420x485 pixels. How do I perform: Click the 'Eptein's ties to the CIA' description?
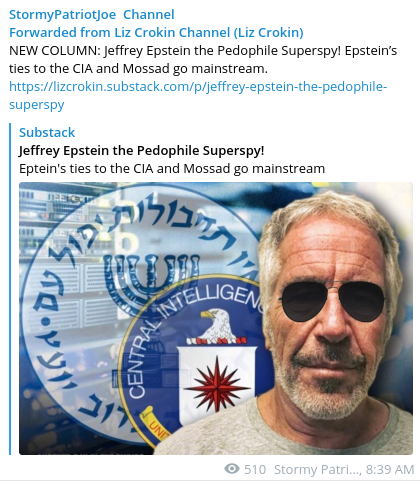[x=172, y=169]
